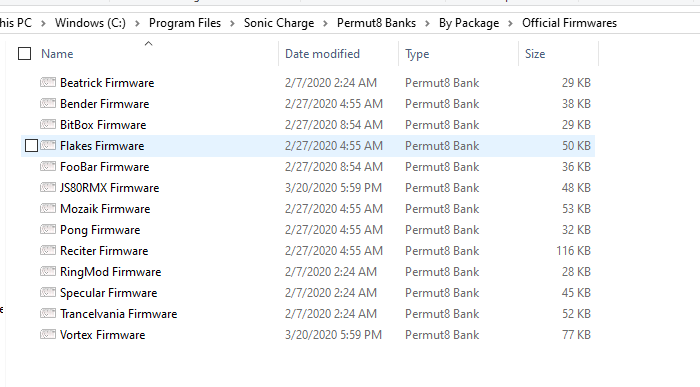Click the RingMod Firmware file icon
Screen dimensions: 700x387
pos(48,271)
